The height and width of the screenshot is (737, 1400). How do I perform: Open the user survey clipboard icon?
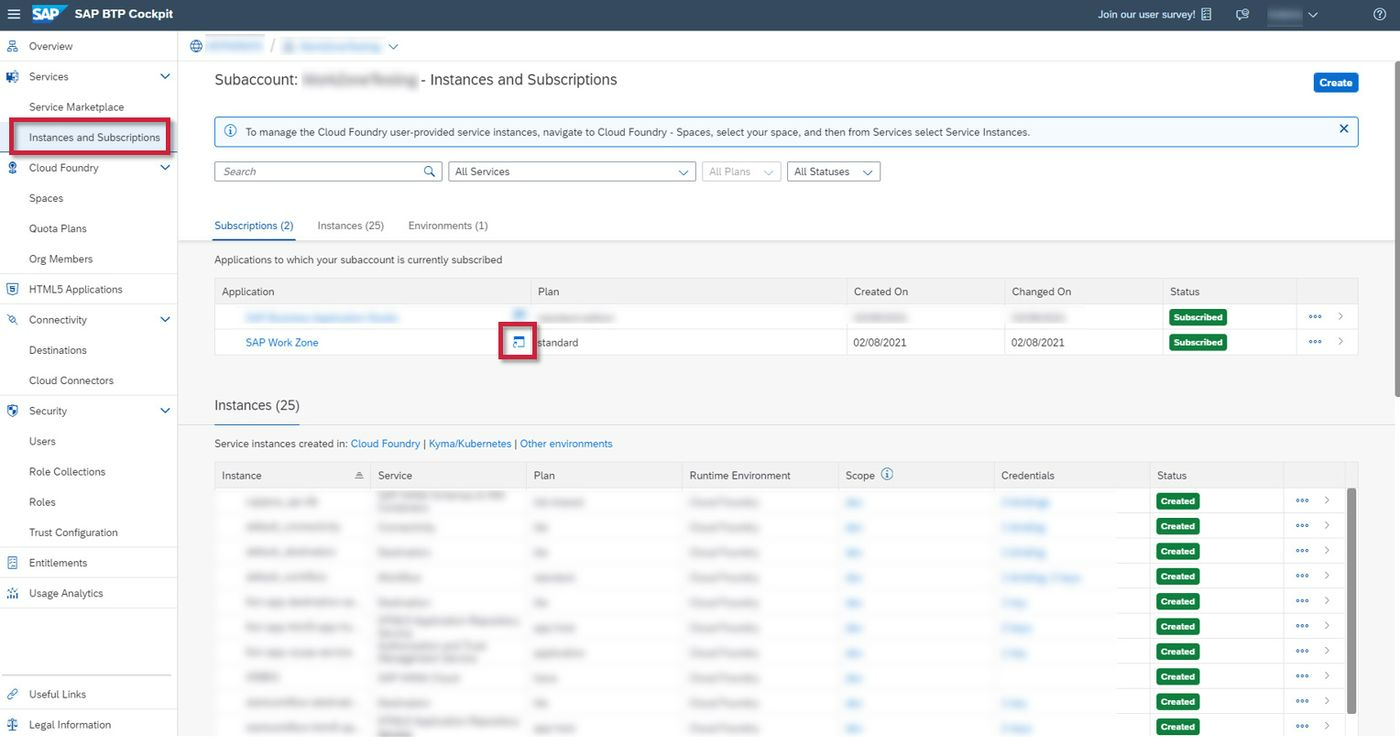click(x=1207, y=15)
